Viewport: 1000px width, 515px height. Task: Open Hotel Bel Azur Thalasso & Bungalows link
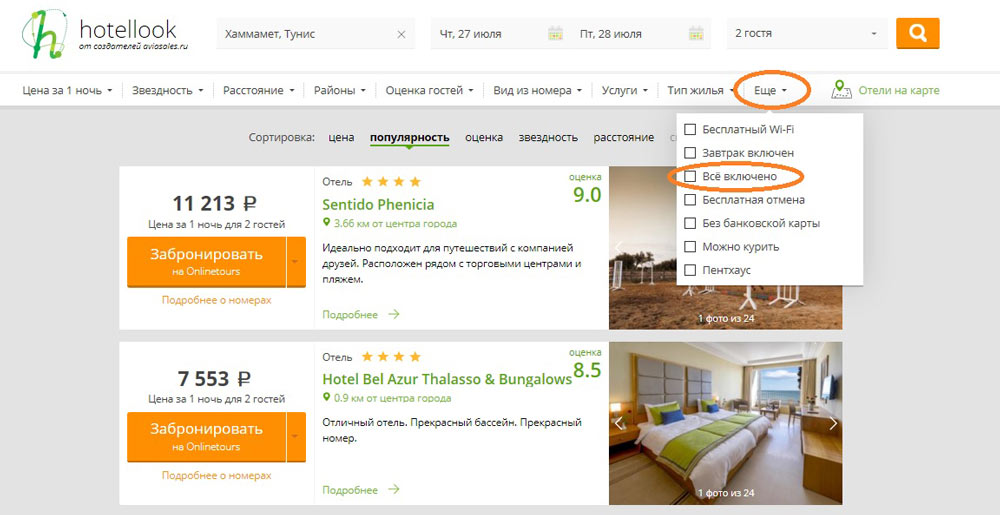click(x=446, y=379)
